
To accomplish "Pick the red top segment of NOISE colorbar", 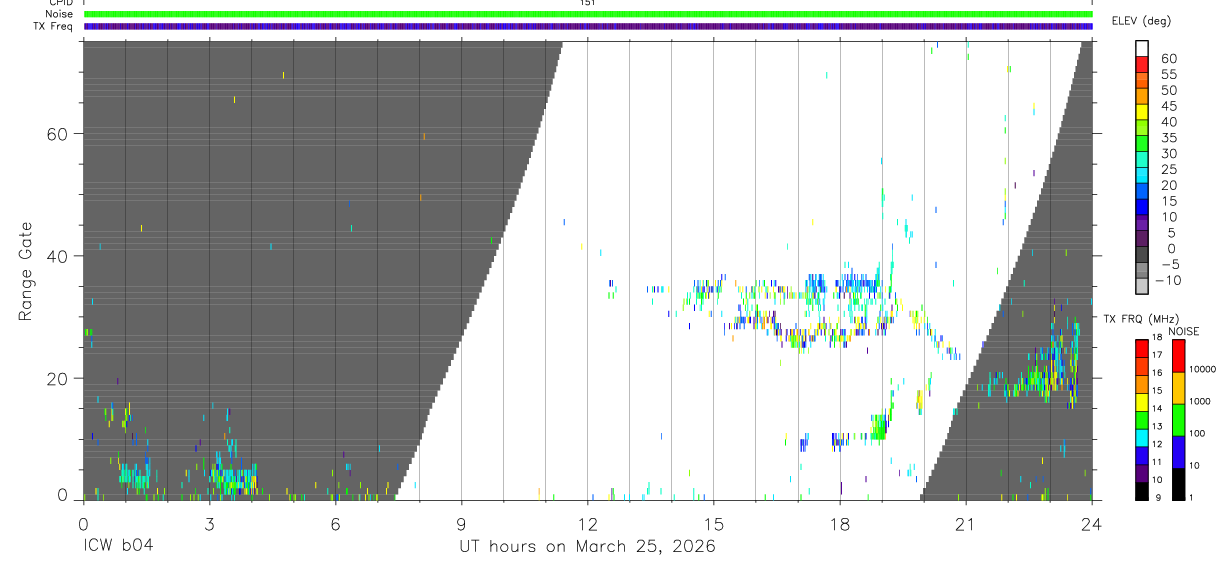I will (1178, 356).
